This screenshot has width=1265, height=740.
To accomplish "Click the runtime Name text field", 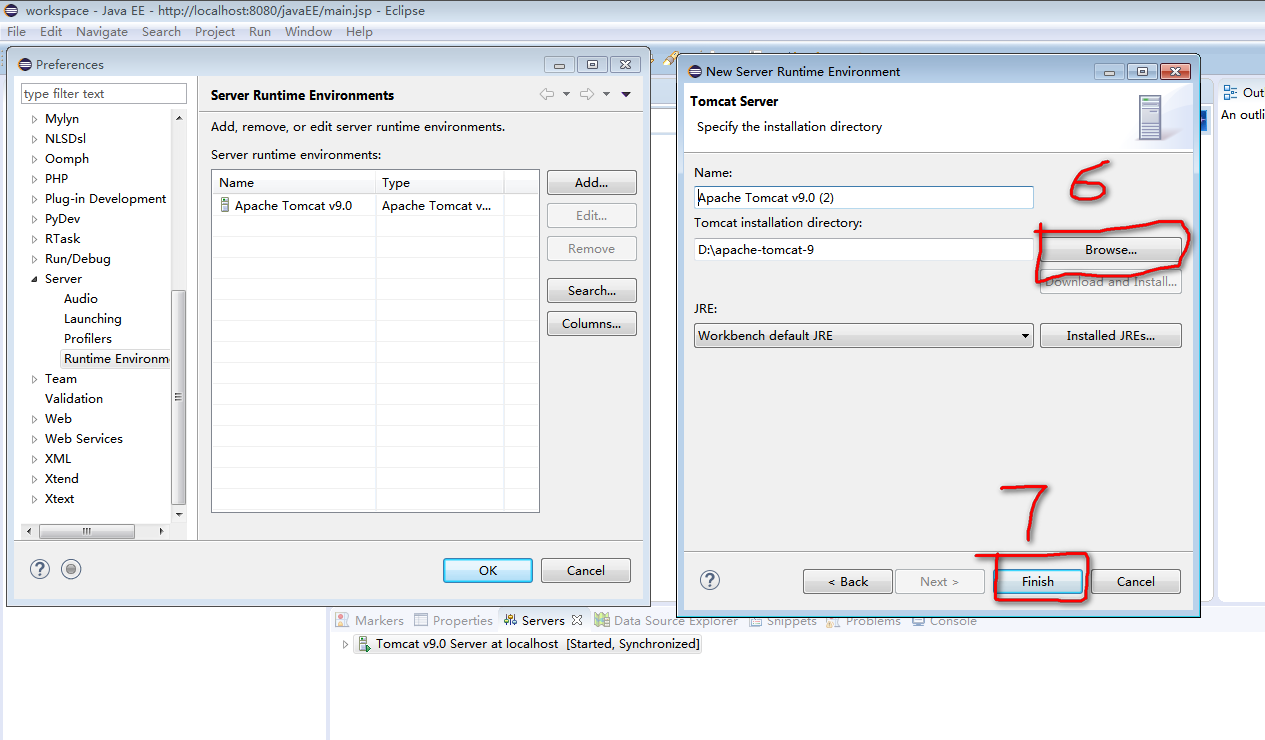I will coord(864,198).
